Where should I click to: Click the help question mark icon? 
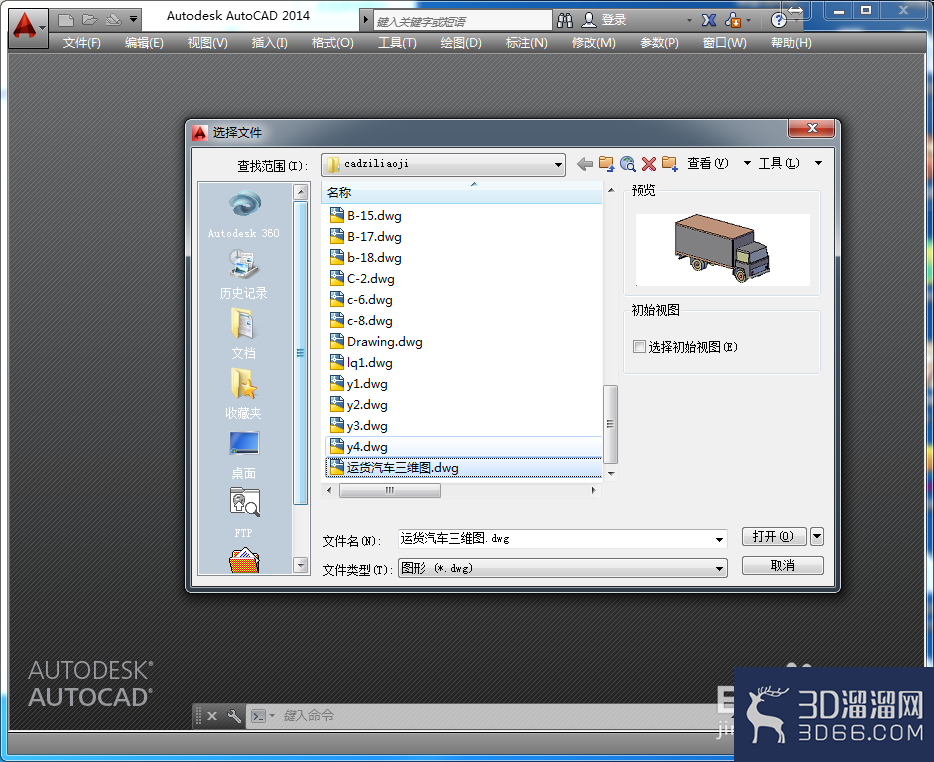click(778, 21)
